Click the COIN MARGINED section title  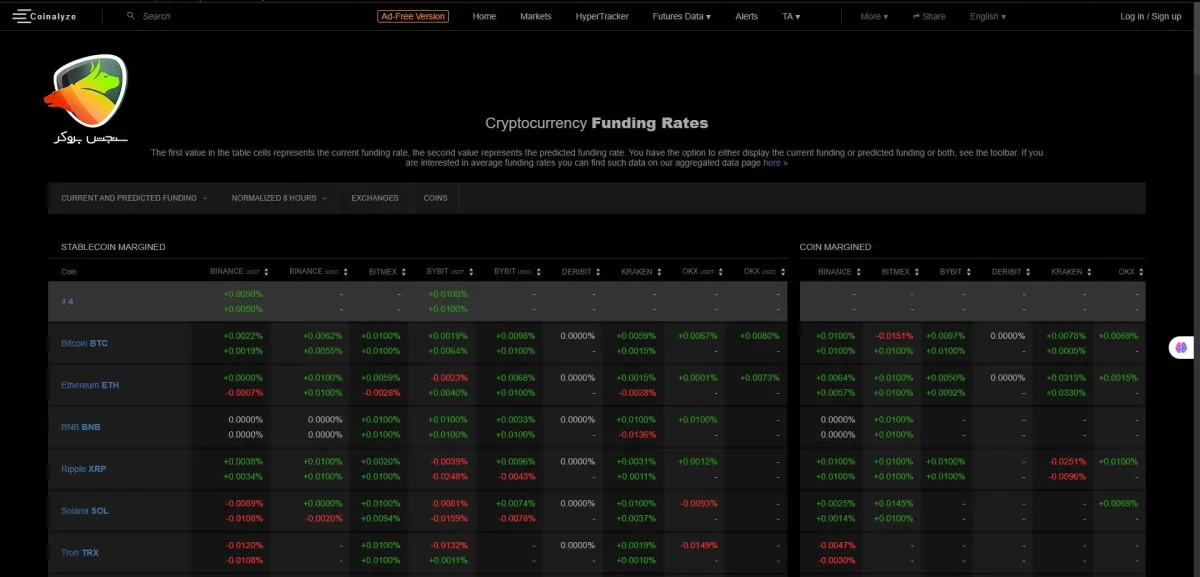pyautogui.click(x=835, y=247)
